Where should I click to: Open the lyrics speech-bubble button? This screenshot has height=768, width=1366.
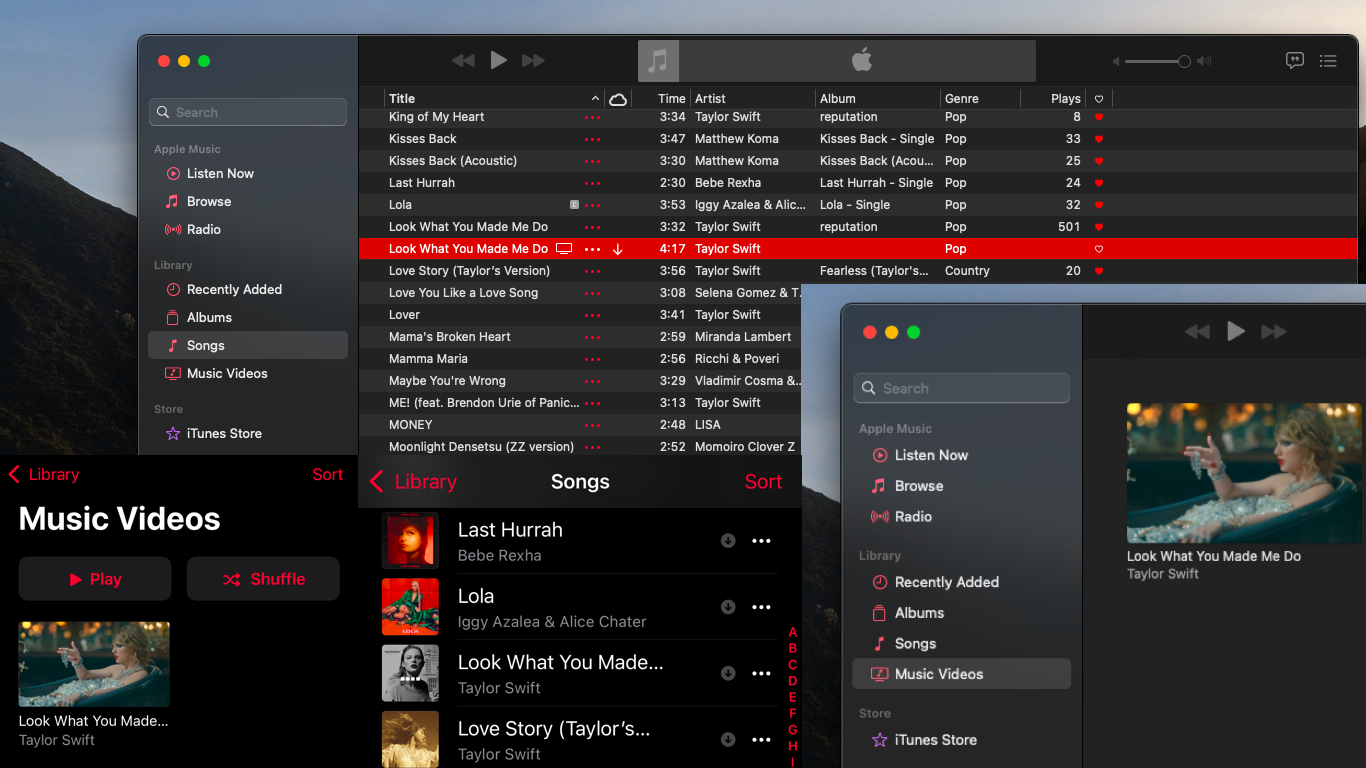[1295, 61]
